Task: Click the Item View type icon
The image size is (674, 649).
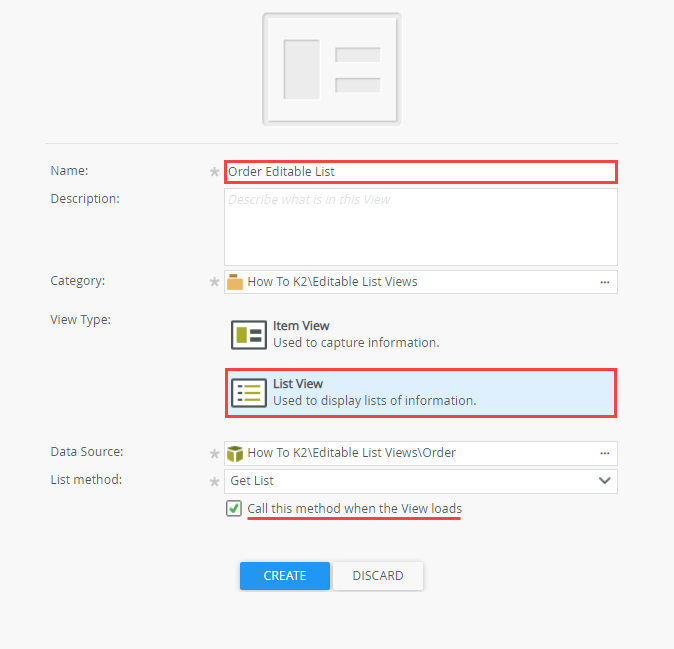Action: [x=248, y=335]
